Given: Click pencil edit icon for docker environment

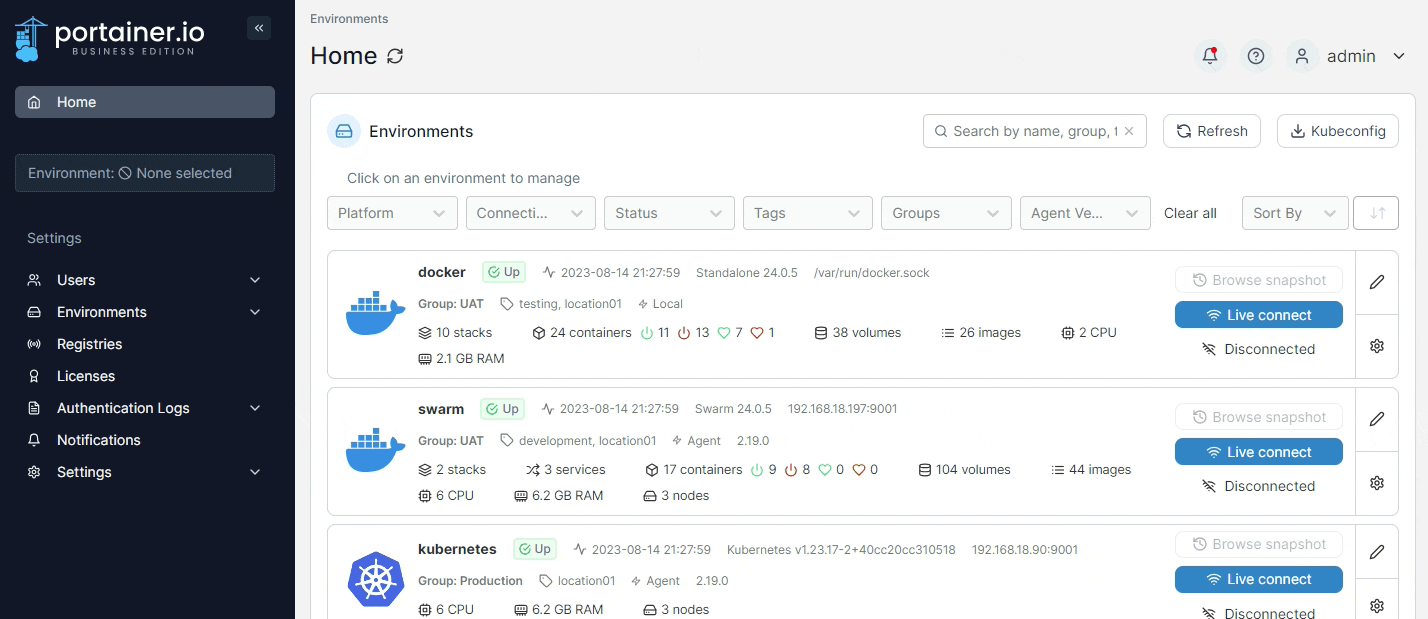Looking at the screenshot, I should pos(1377,282).
